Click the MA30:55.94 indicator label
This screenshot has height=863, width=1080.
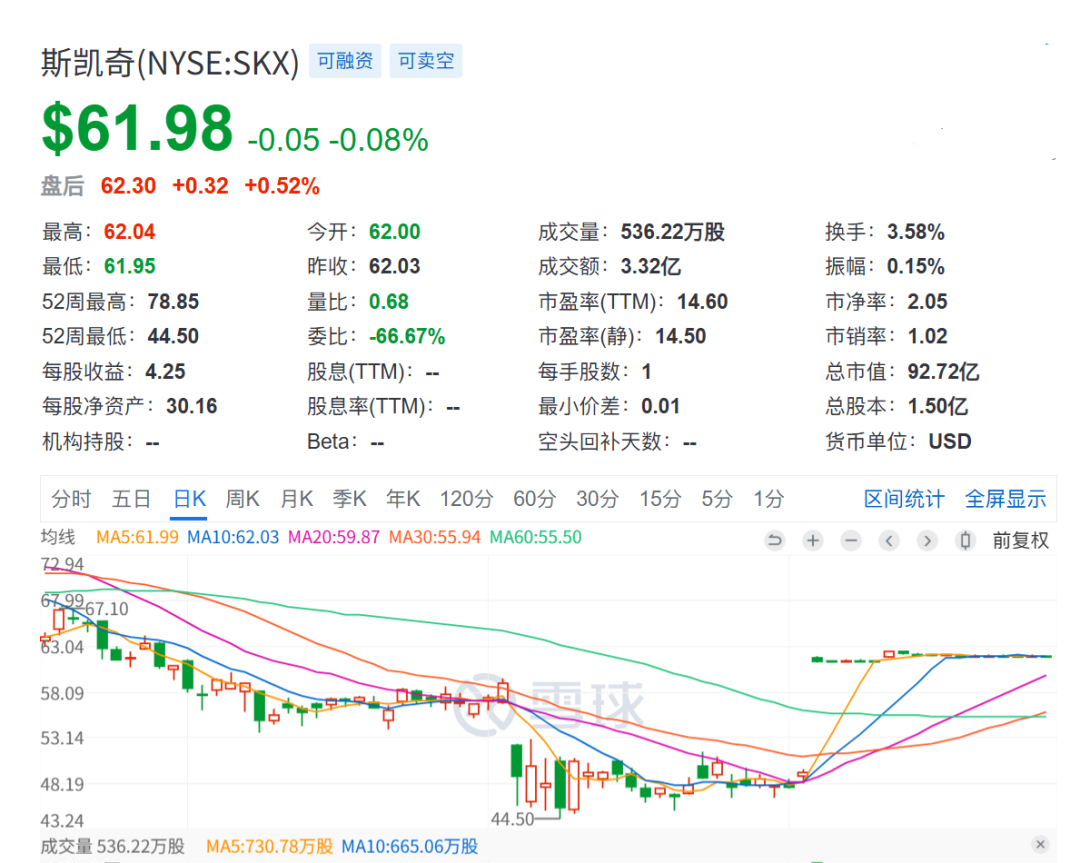434,537
